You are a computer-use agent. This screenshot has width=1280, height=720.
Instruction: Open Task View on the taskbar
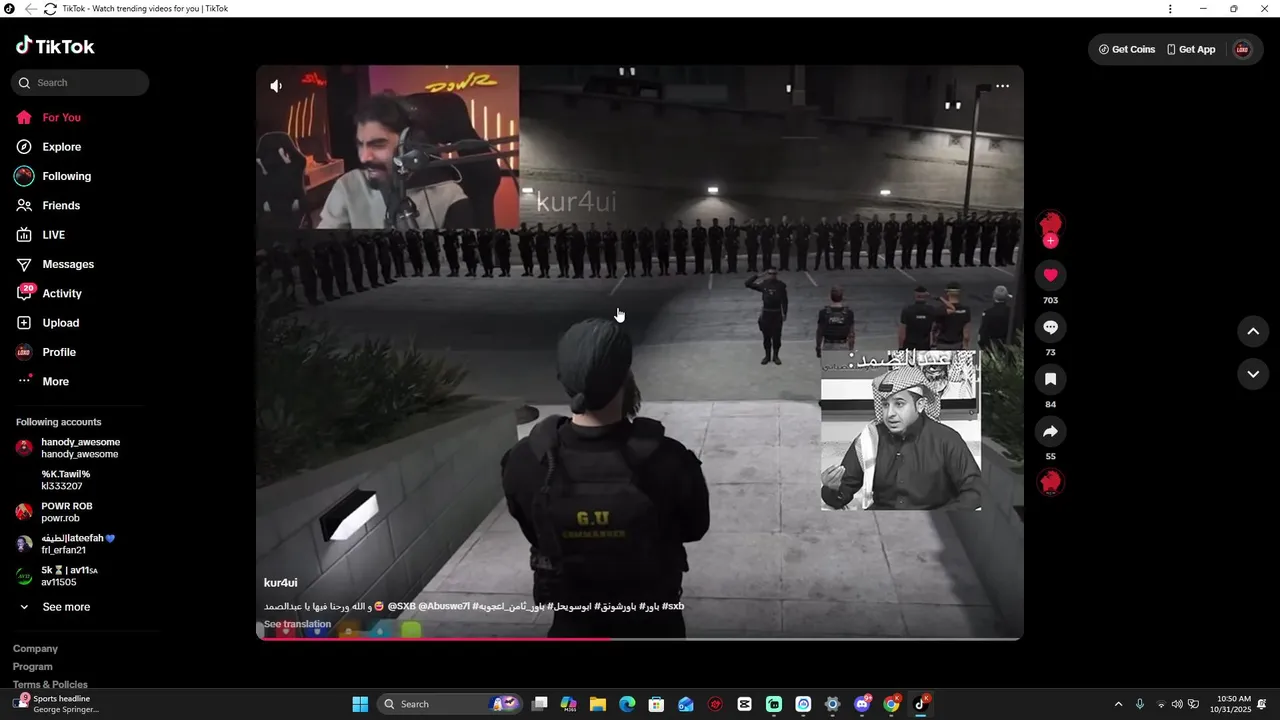pos(539,704)
